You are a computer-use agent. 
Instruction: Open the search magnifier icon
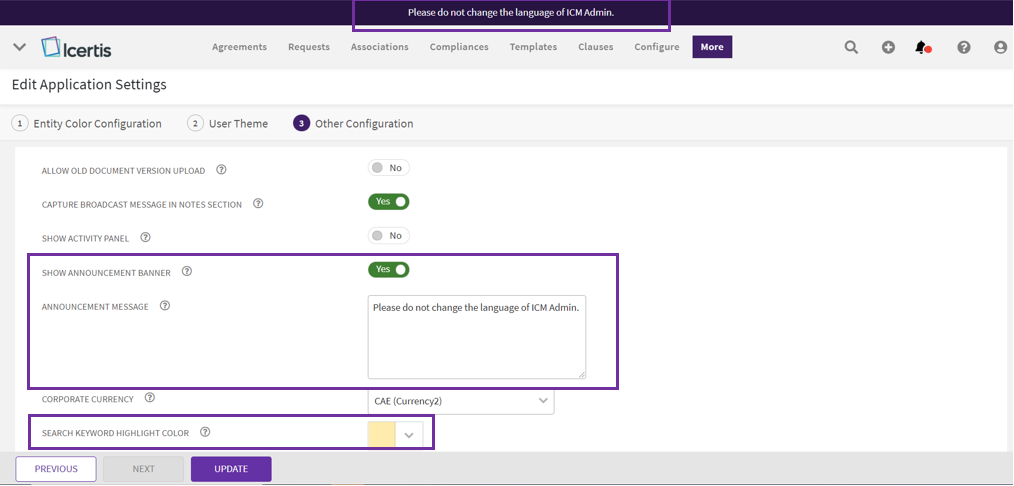pyautogui.click(x=851, y=47)
